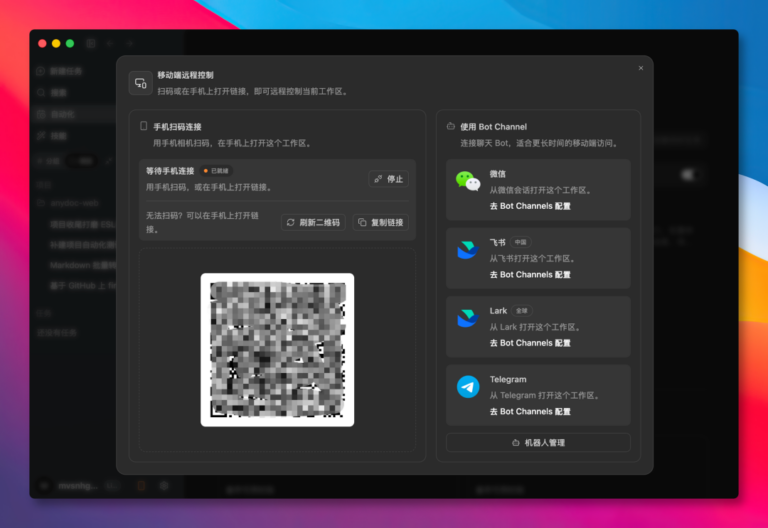The image size is (768, 528).
Task: Click the WeChat logo icon
Action: (468, 181)
